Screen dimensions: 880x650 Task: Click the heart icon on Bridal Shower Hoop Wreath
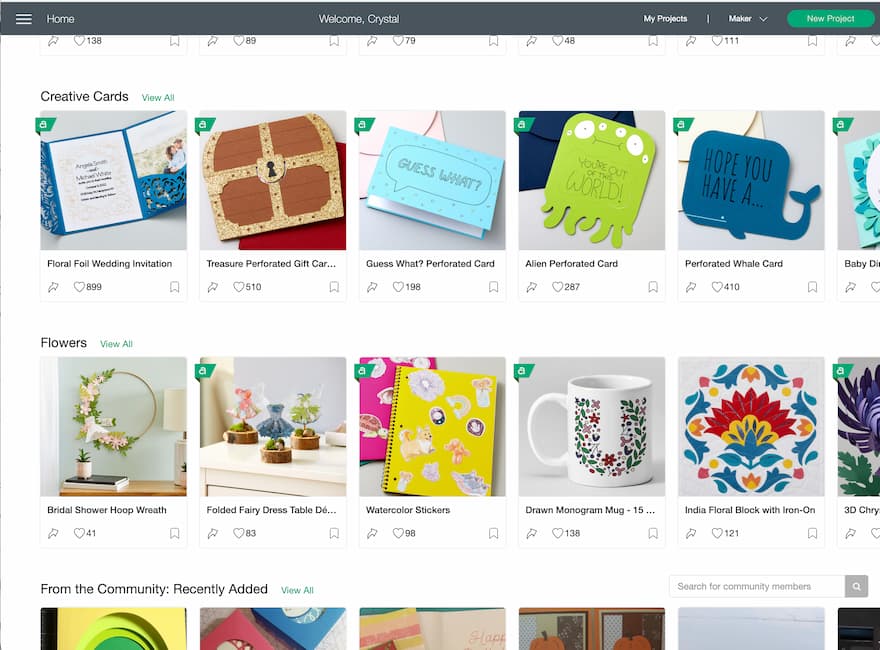(x=79, y=533)
